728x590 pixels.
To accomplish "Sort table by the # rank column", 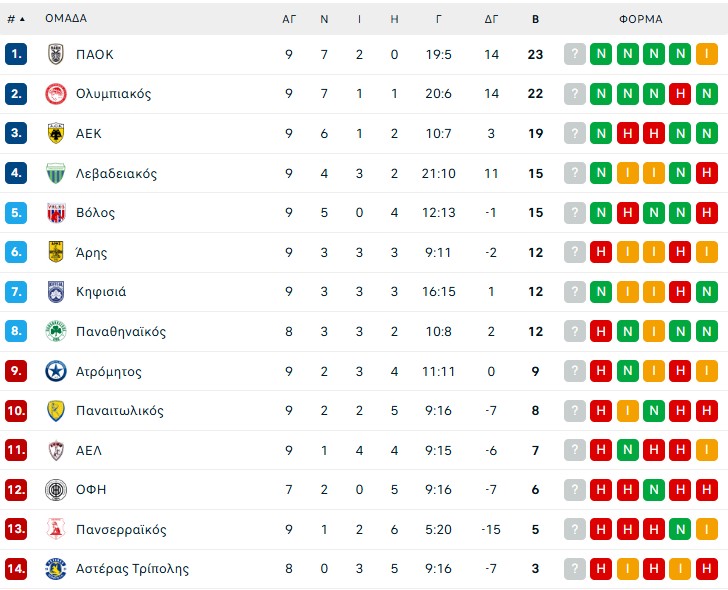I will click(x=15, y=18).
